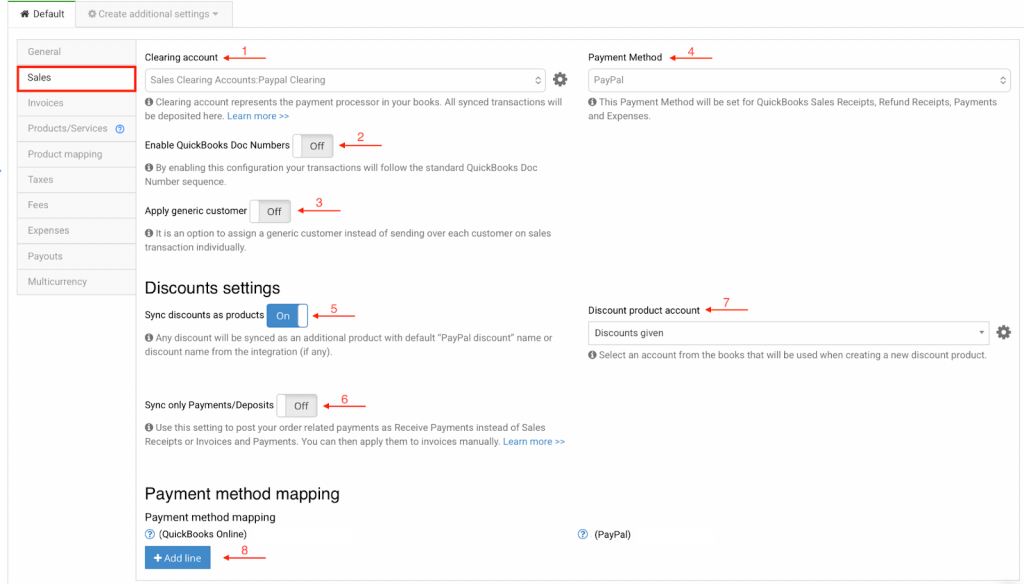Open Learn more link under Clearing account
The image size is (1024, 584).
point(258,116)
